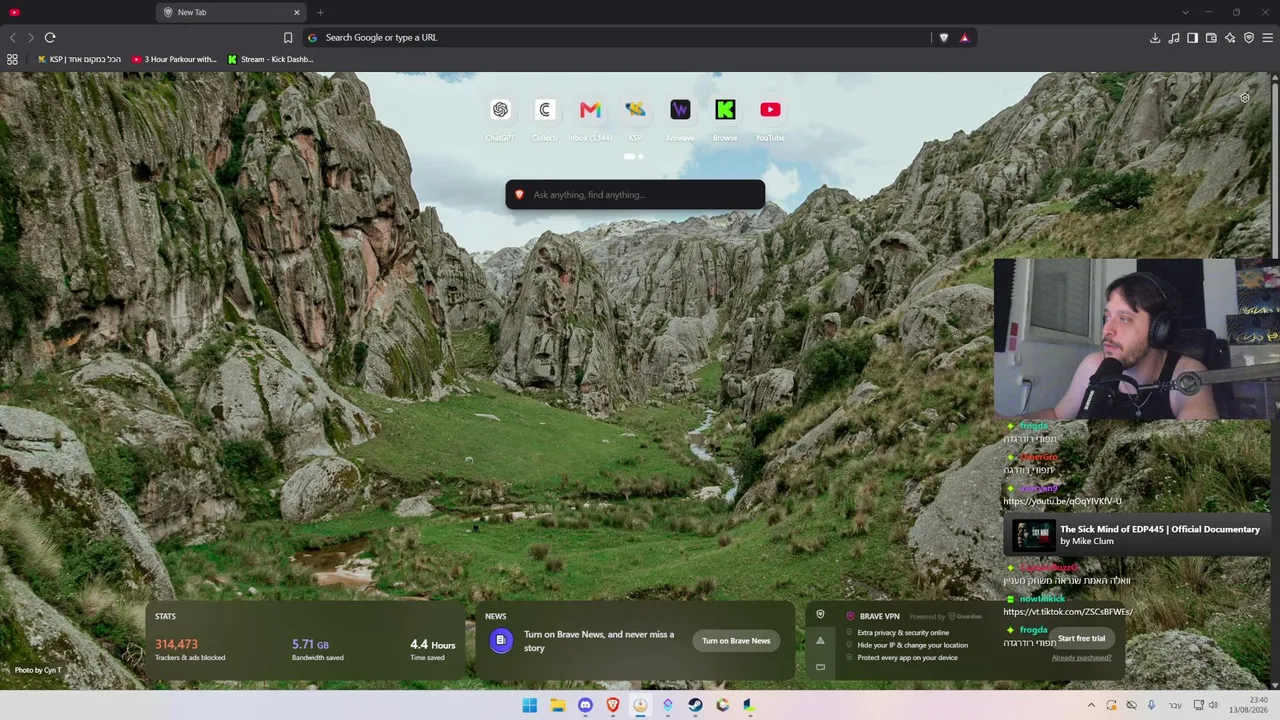Screen dimensions: 1280x720
Task: Open the Leo AI sparkle icon
Action: pyautogui.click(x=1230, y=38)
